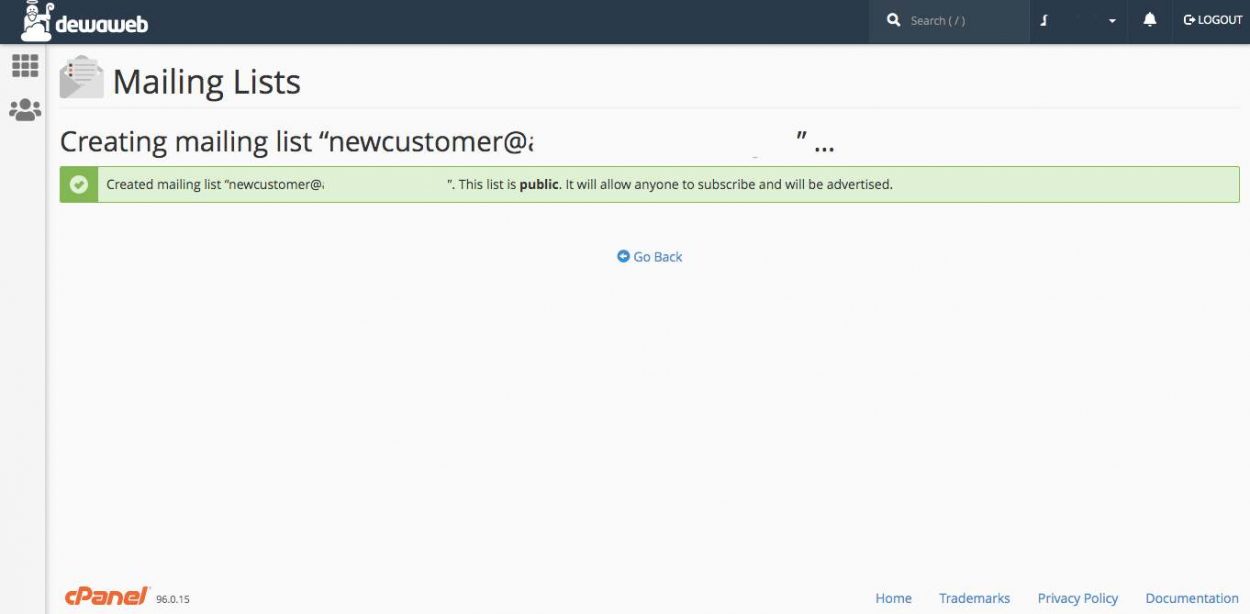Open User Manager people icon in sidebar

pos(25,110)
